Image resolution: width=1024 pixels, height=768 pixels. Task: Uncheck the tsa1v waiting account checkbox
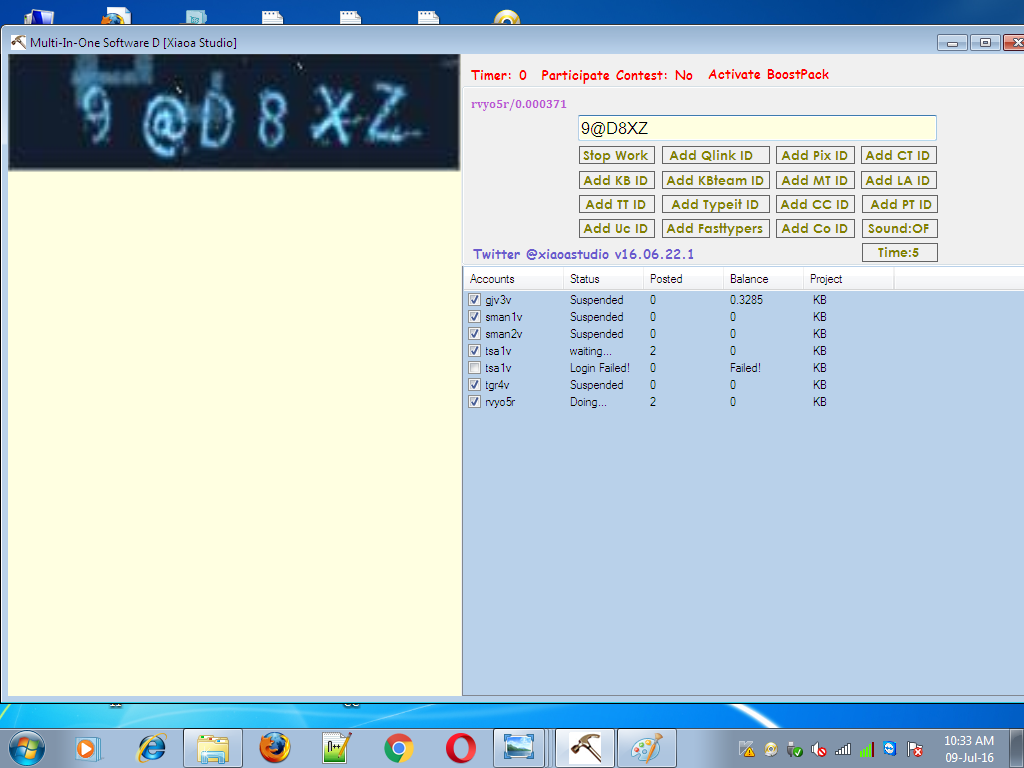475,351
